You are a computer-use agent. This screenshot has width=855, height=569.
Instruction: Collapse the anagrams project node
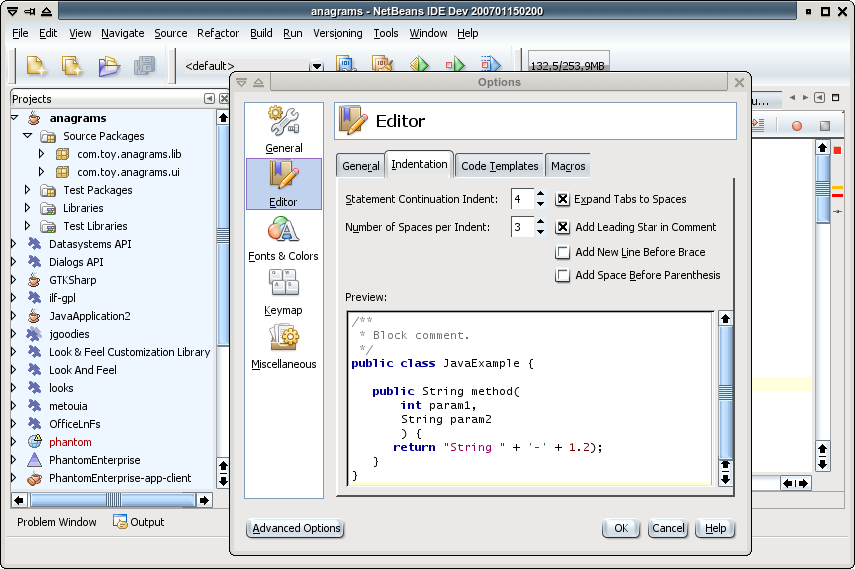tap(15, 117)
